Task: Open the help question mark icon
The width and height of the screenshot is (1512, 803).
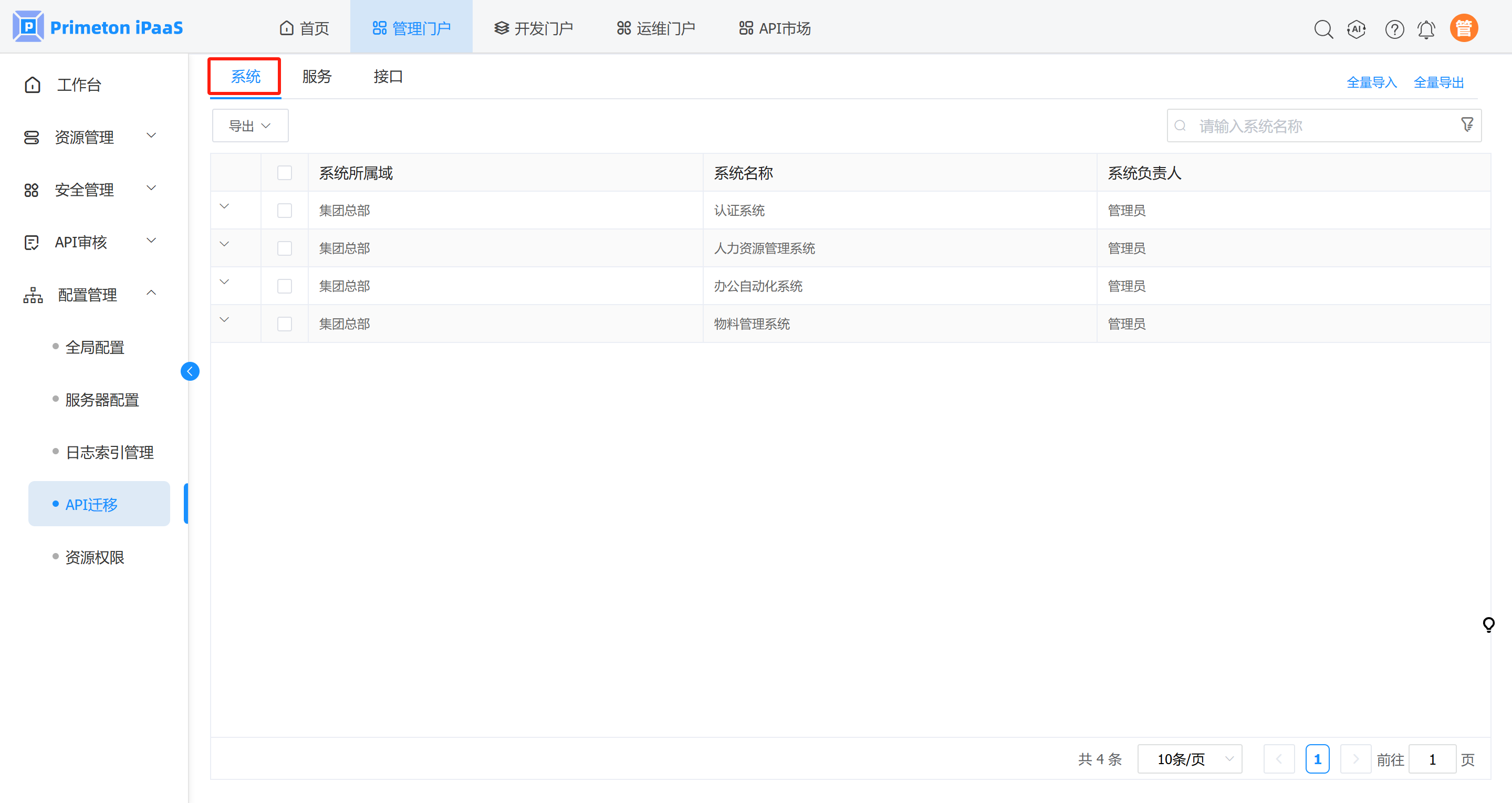Action: 1394,29
